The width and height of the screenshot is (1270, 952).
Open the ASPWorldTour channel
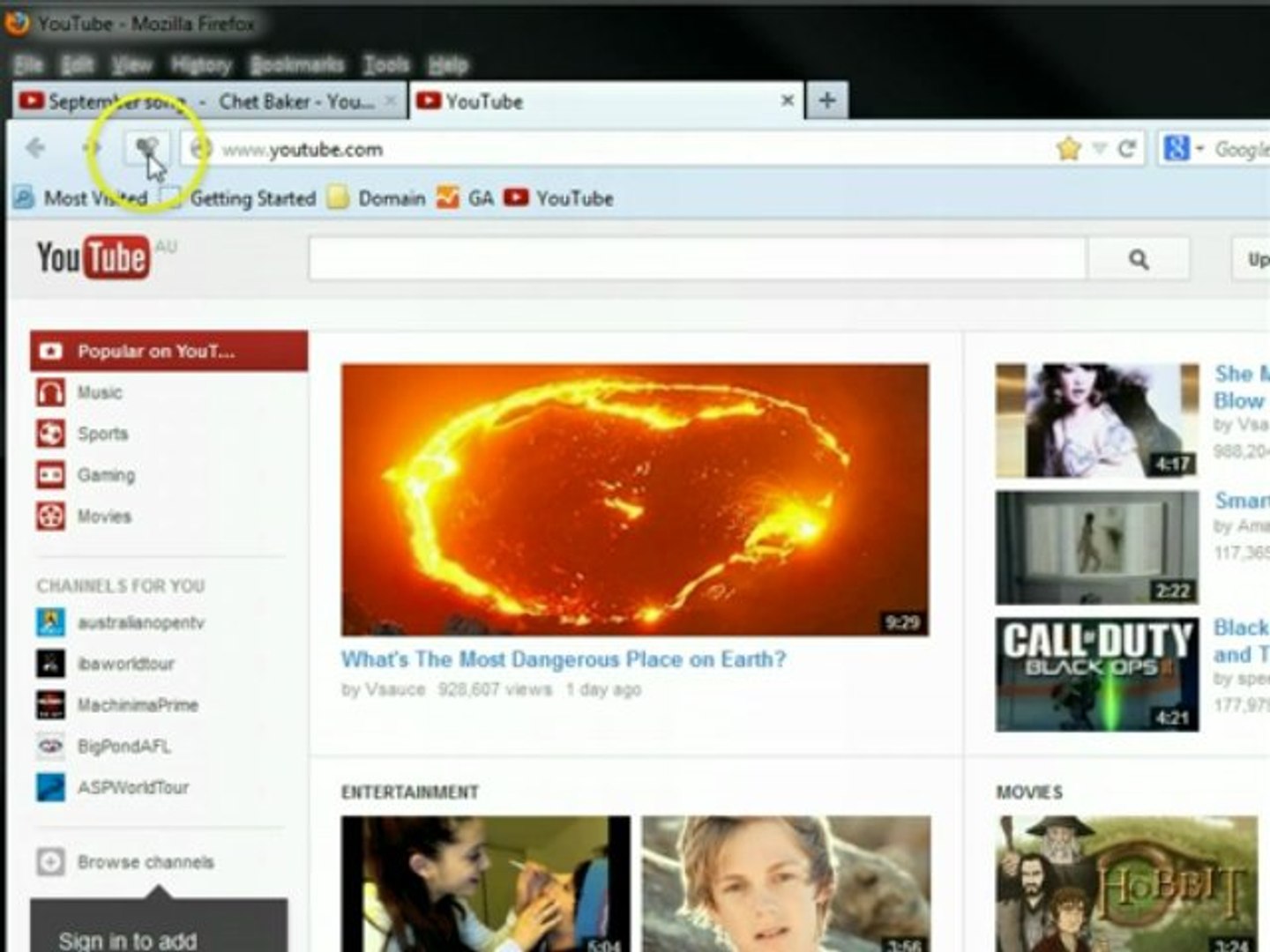[133, 787]
